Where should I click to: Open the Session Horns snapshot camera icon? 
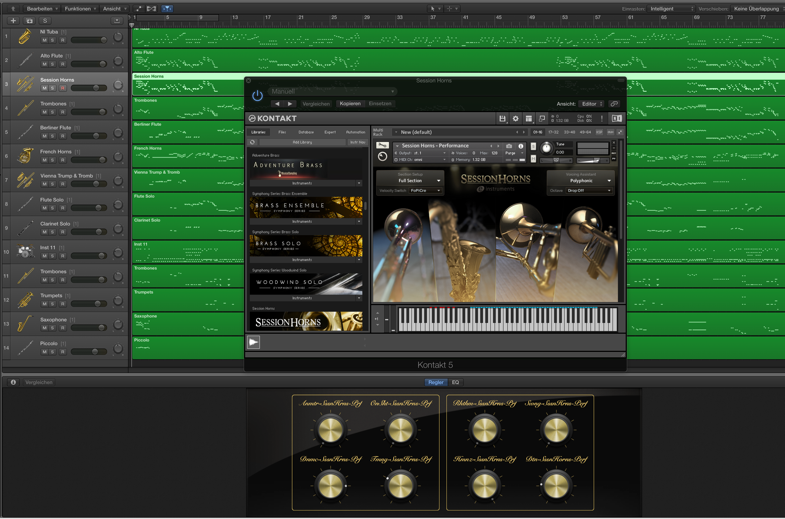509,146
